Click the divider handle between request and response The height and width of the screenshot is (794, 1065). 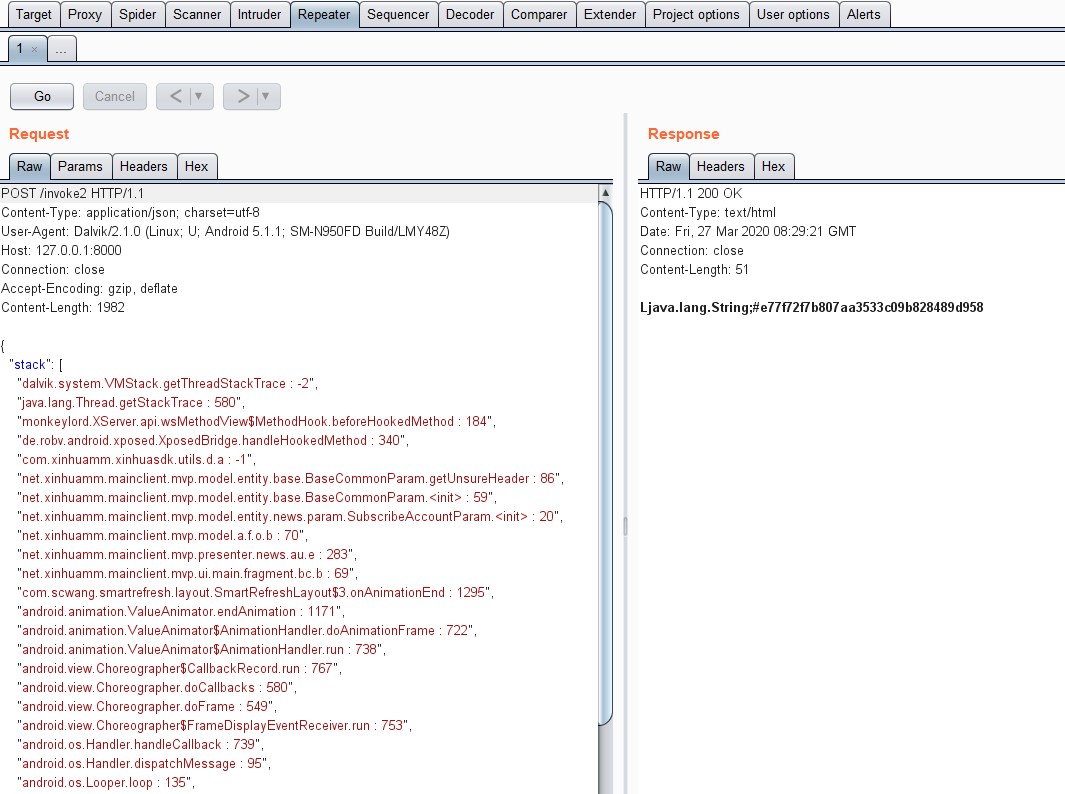(x=625, y=526)
